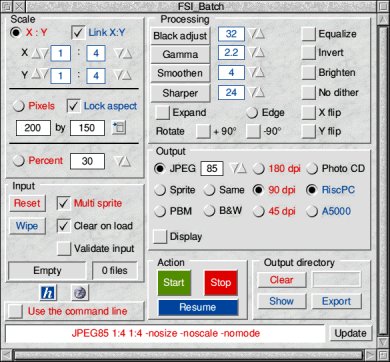Screen dimensions: 390x362
Task: Select the X : Y scale radio button
Action: [x=16, y=32]
